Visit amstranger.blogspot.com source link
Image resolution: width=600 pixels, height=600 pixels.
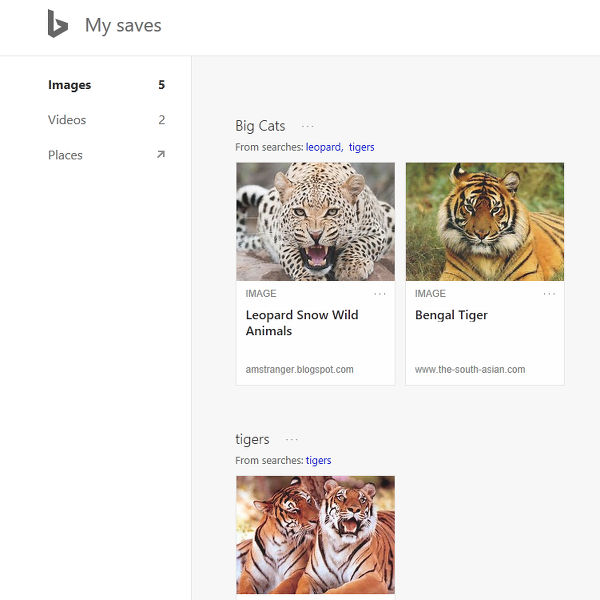299,370
